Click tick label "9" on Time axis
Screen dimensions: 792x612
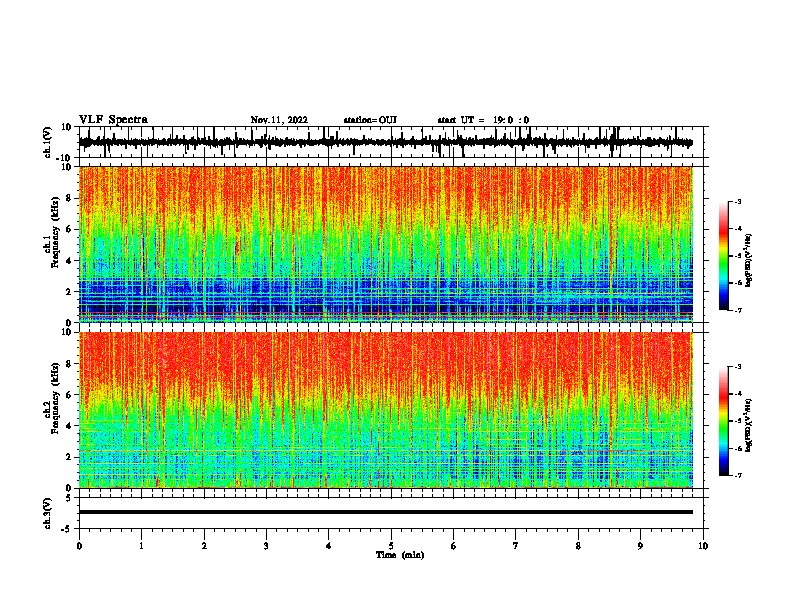click(640, 546)
